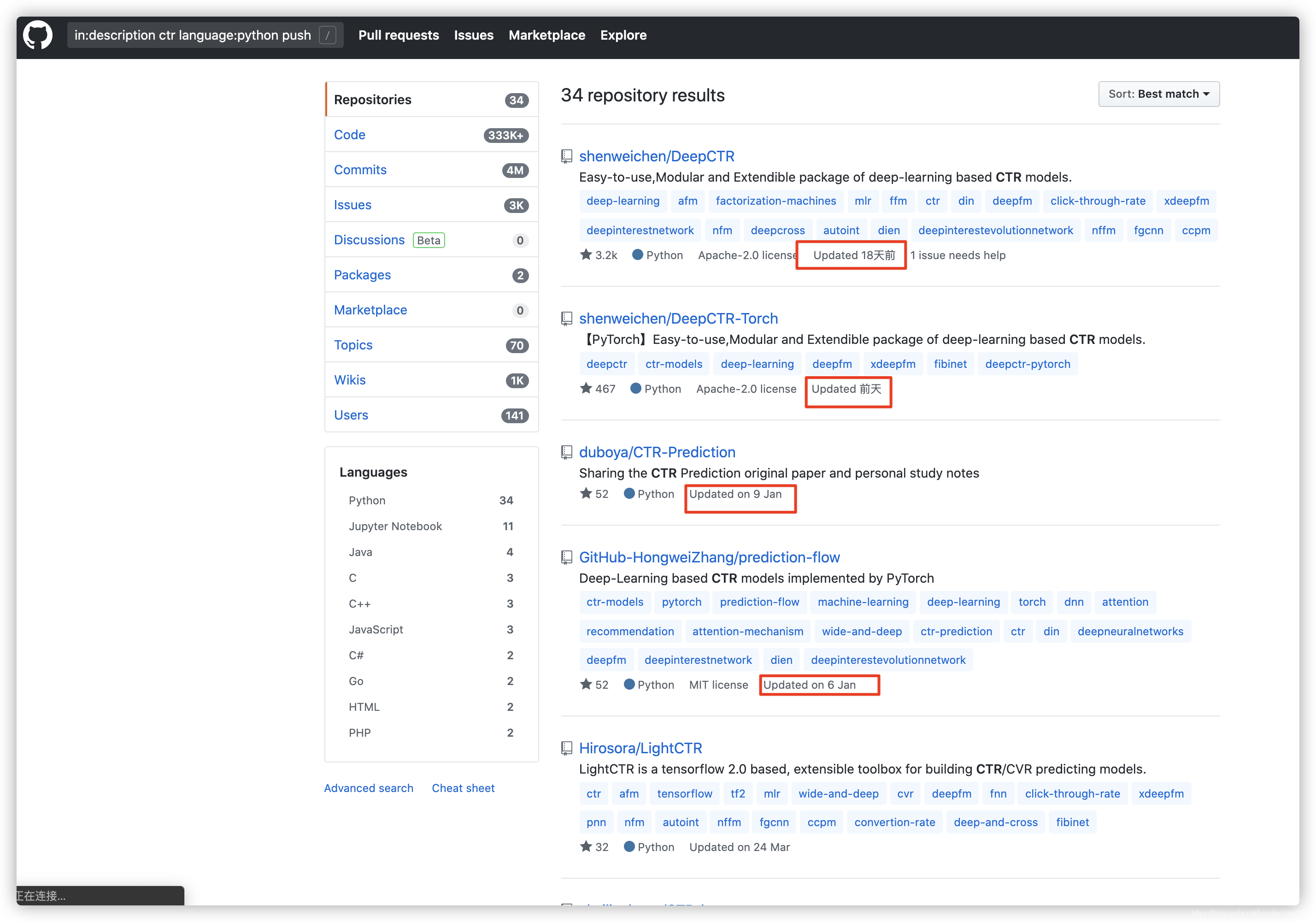Screen dimensions: 1316x922
Task: Click the Updated on 24 Mar text
Action: tap(740, 847)
